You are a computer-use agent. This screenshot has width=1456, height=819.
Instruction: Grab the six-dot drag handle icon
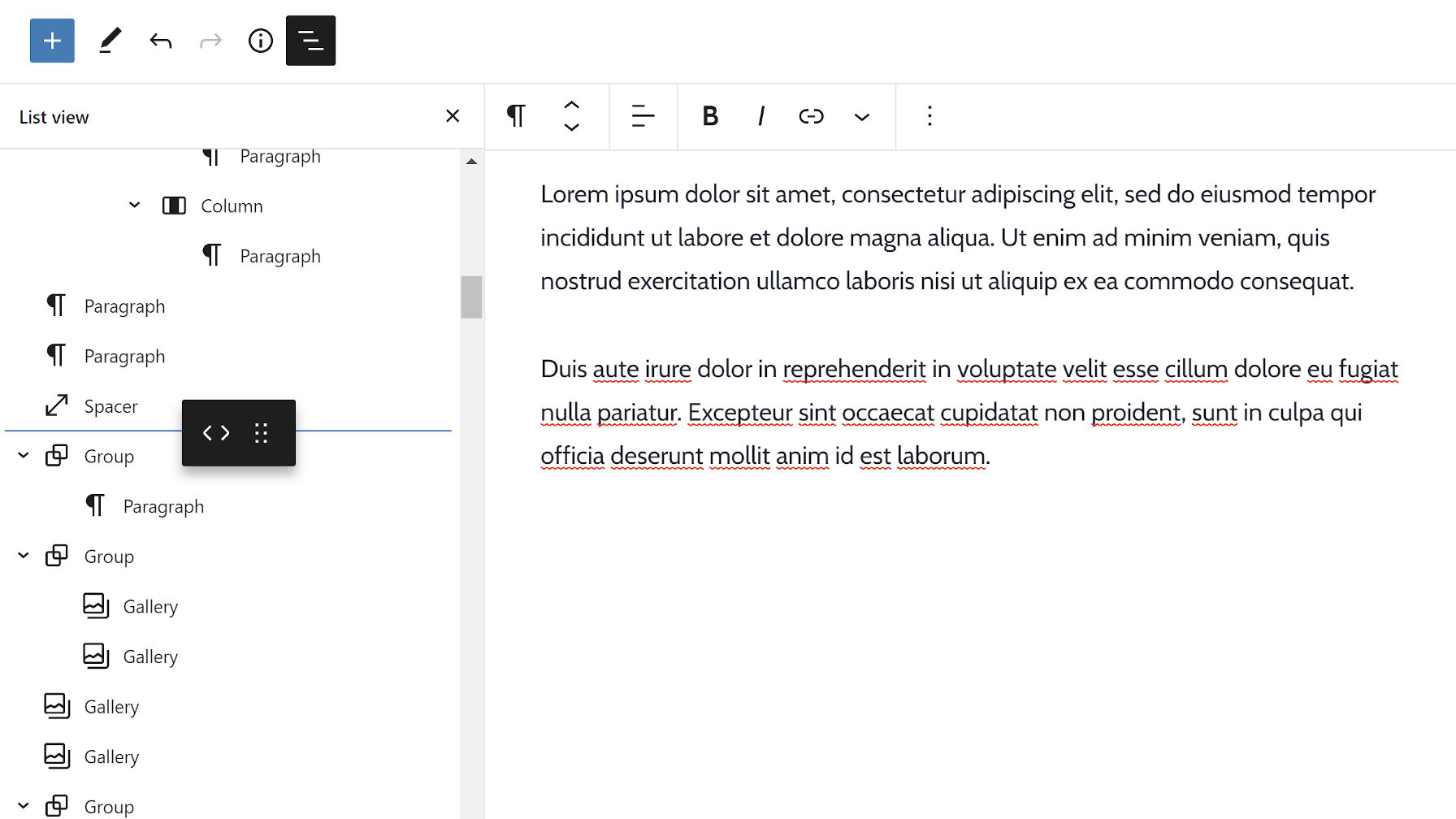[261, 433]
